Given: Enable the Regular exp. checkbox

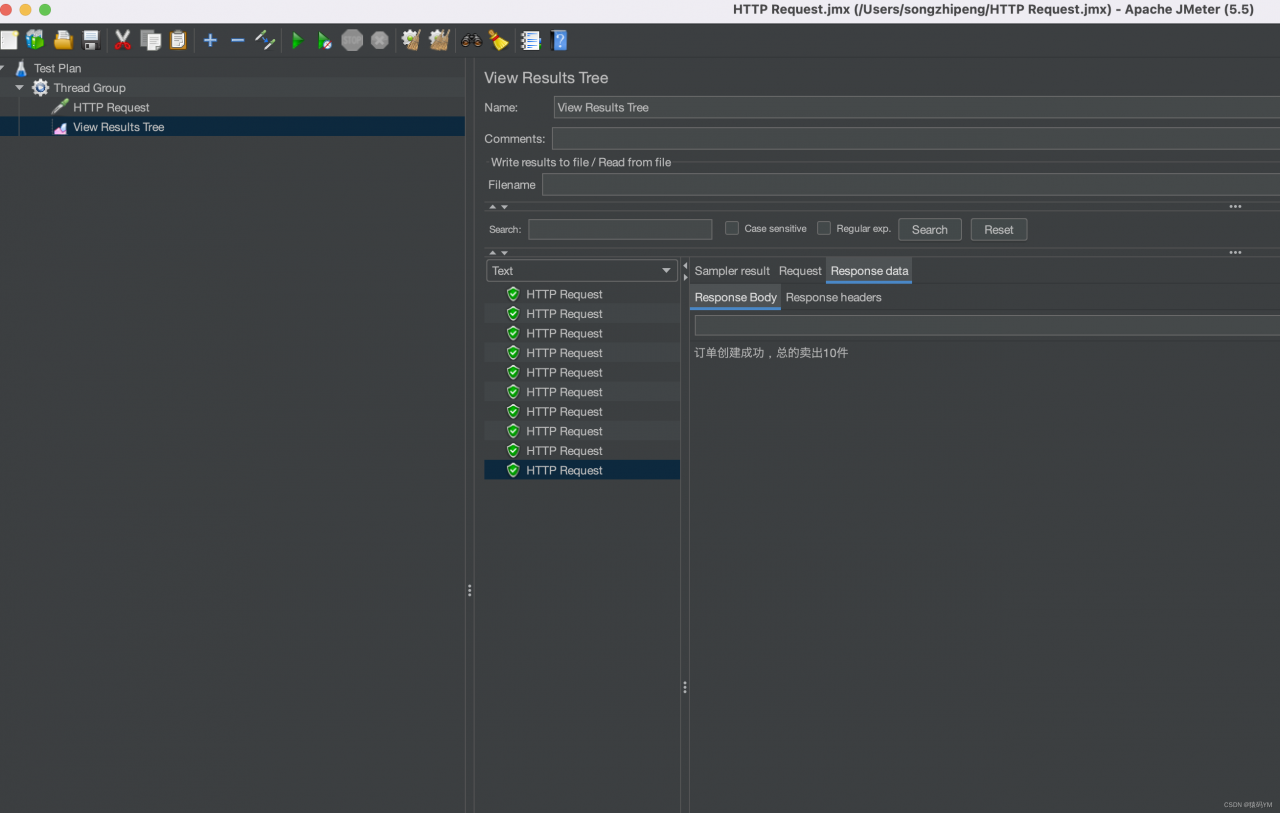Looking at the screenshot, I should click(824, 228).
